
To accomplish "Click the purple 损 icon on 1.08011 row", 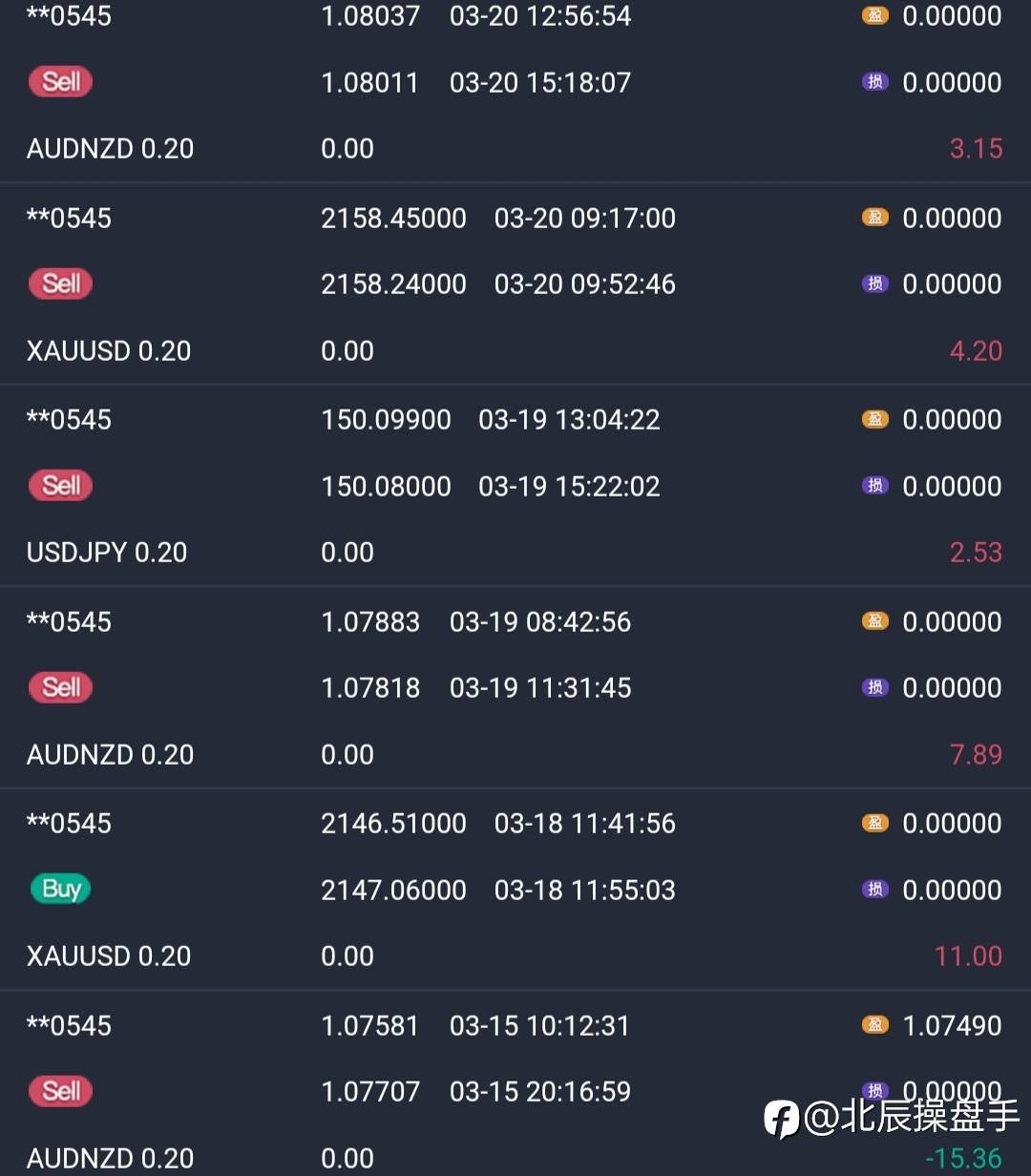I will click(874, 82).
